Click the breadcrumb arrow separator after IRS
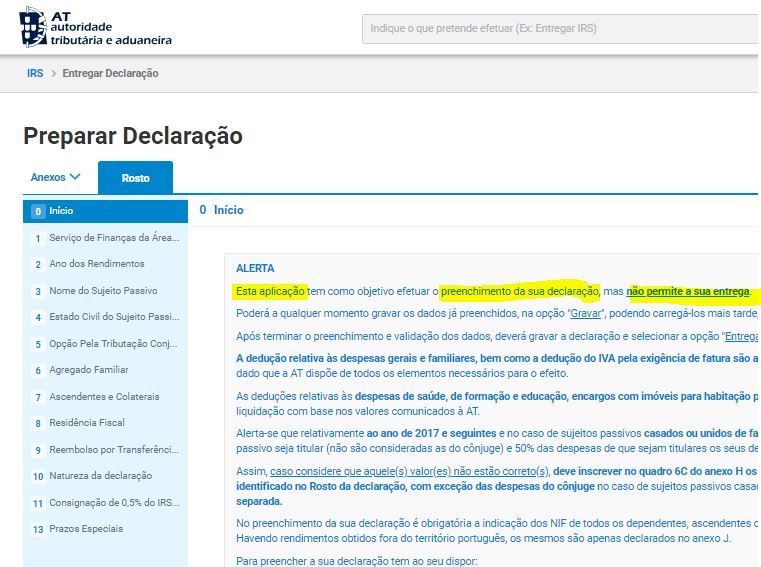This screenshot has width=761, height=567. pos(53,73)
